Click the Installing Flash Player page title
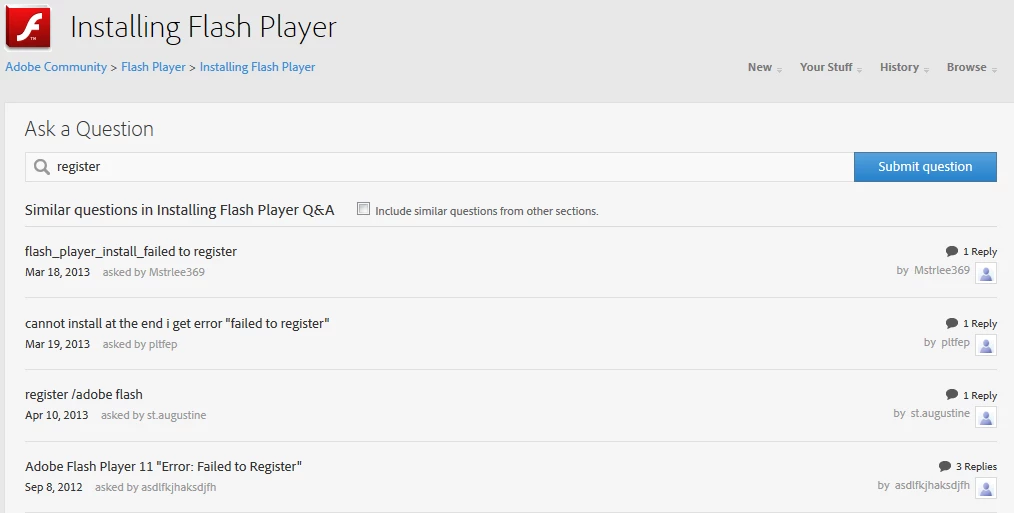Screen dimensions: 1014x513 203,28
